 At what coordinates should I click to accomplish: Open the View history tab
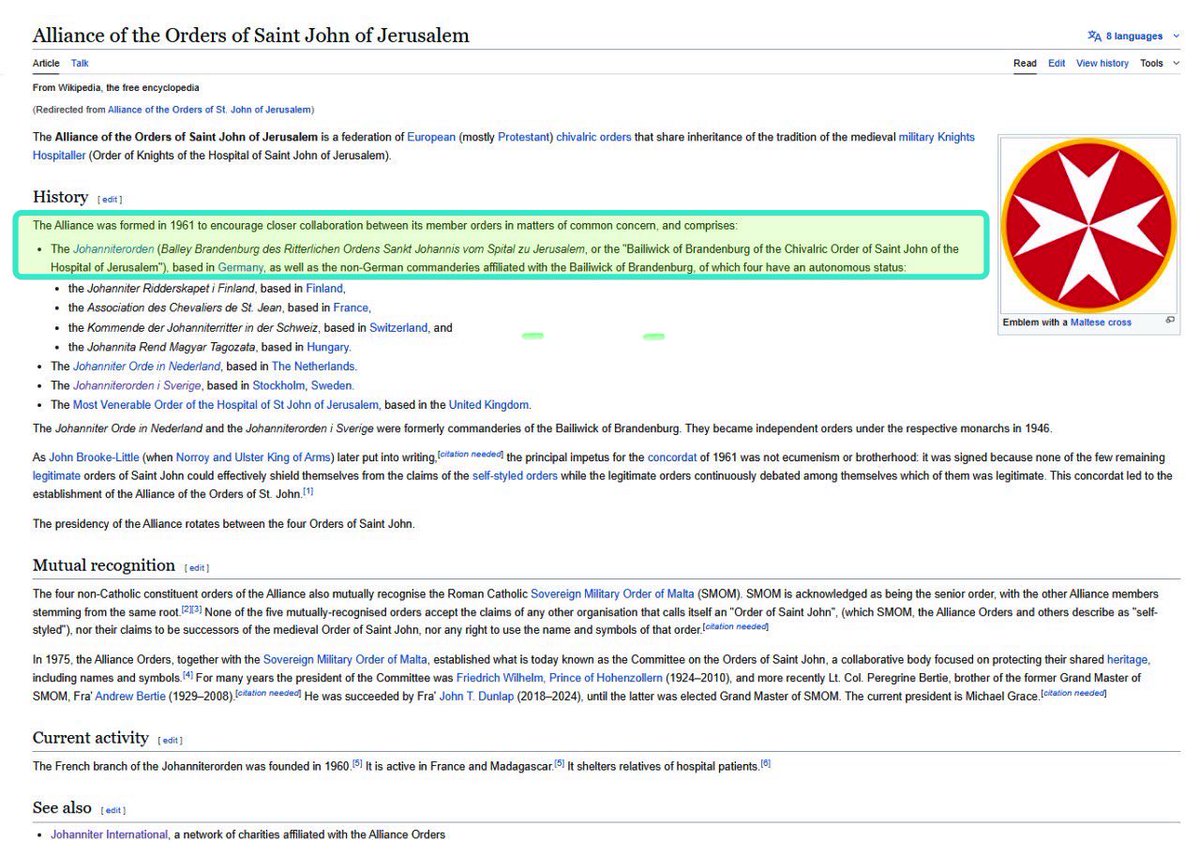pyautogui.click(x=1102, y=63)
